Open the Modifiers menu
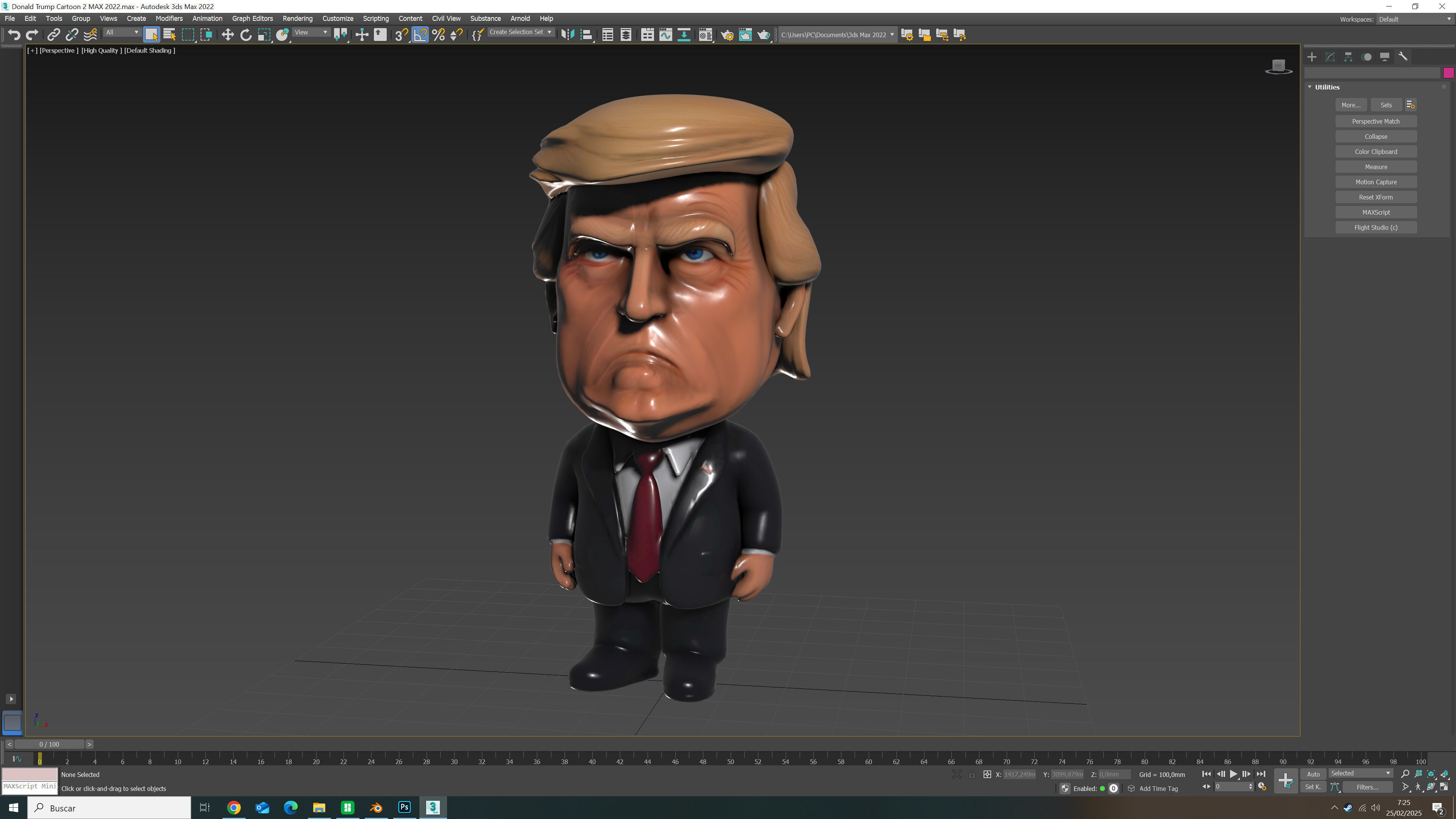 click(x=169, y=19)
